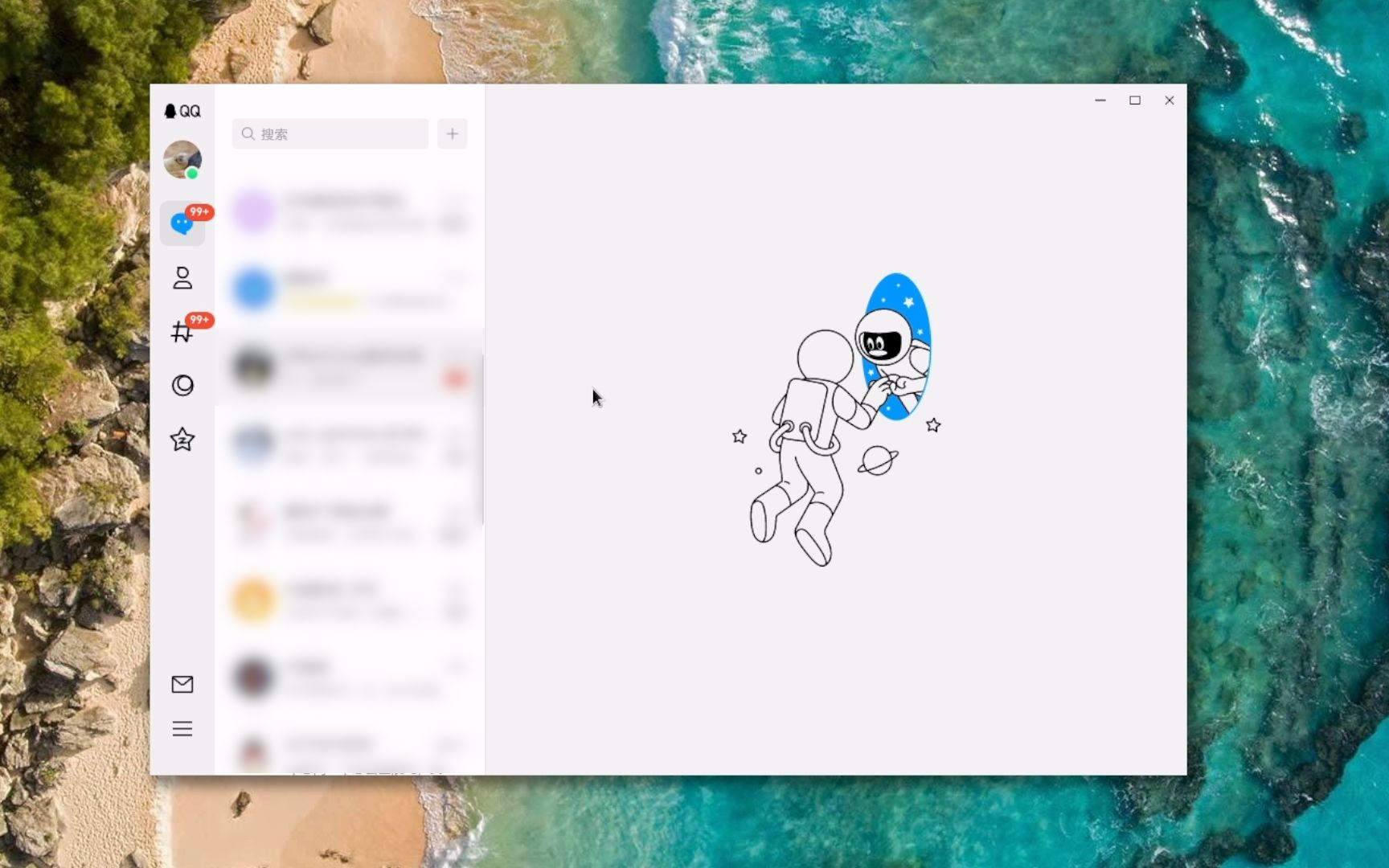1389x868 pixels.
Task: Open the Messages chat bubble icon
Action: pyautogui.click(x=182, y=223)
